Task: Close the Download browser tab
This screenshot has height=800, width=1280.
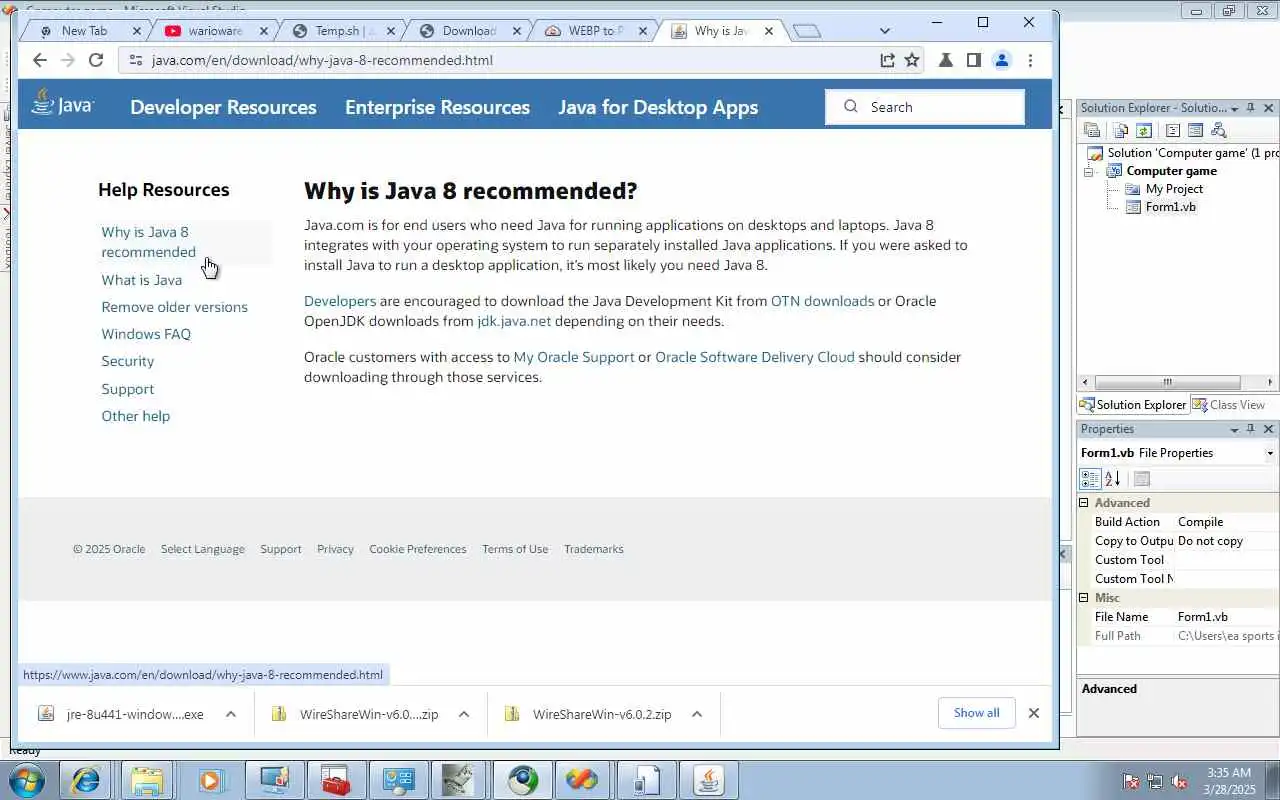Action: click(517, 31)
